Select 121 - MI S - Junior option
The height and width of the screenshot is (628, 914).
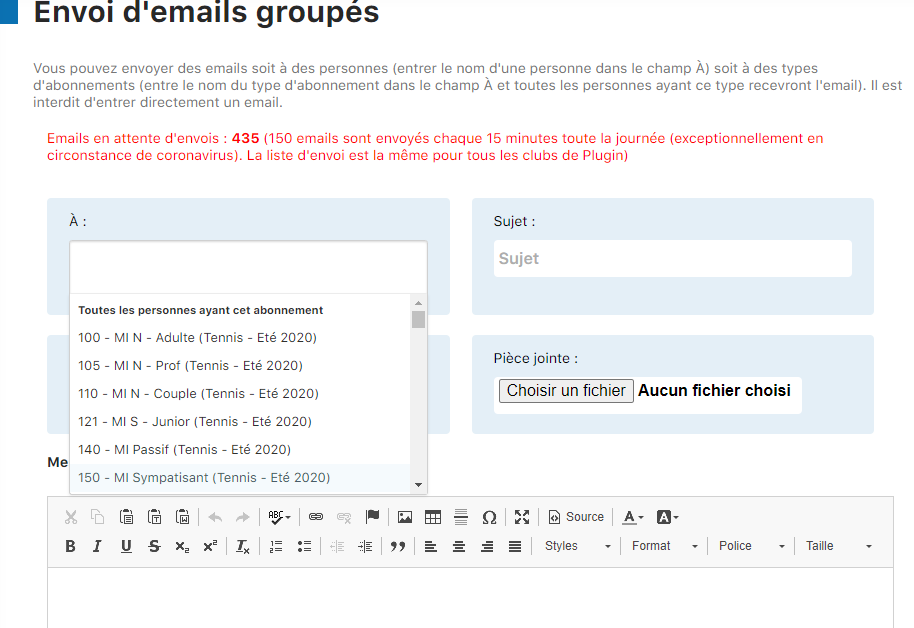tap(240, 422)
